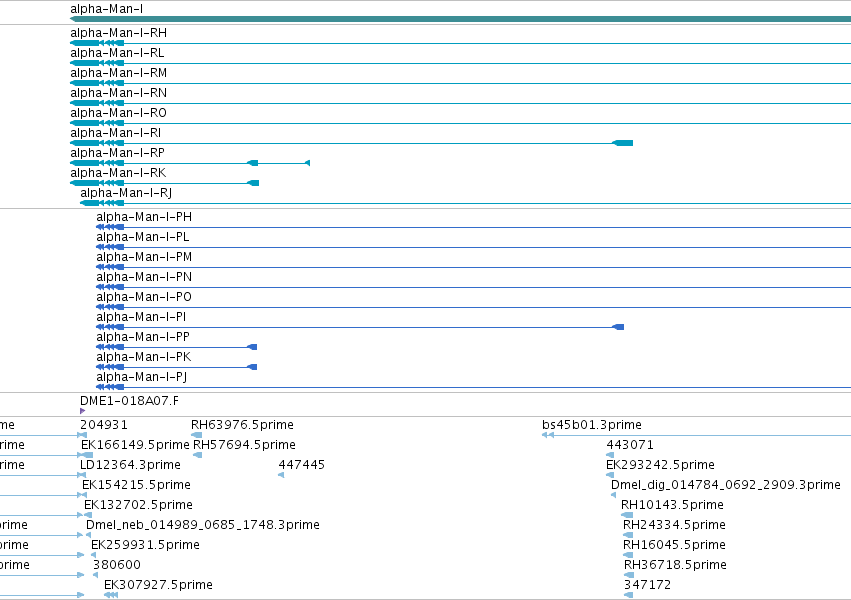Select the 443071 feature label
The image size is (851, 600).
(x=630, y=445)
